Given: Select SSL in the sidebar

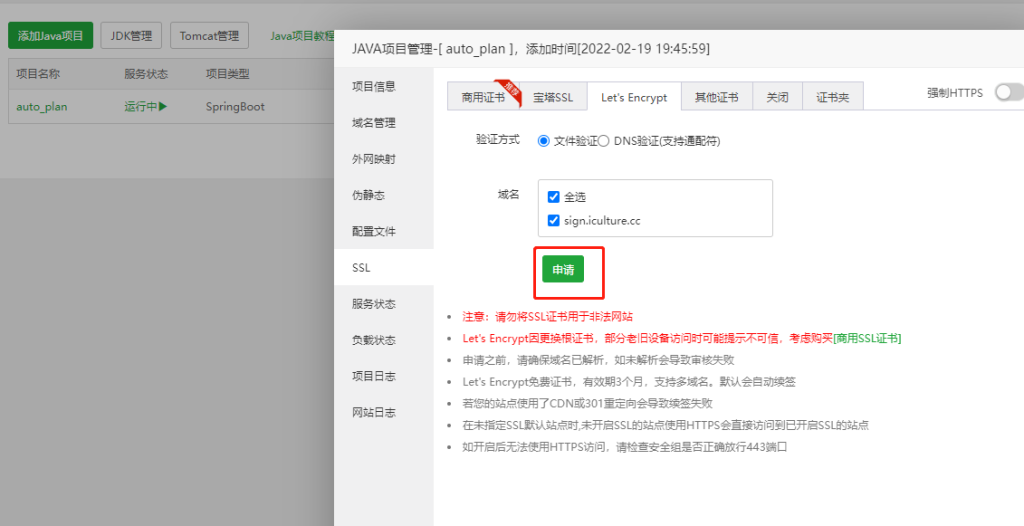Looking at the screenshot, I should tap(384, 267).
